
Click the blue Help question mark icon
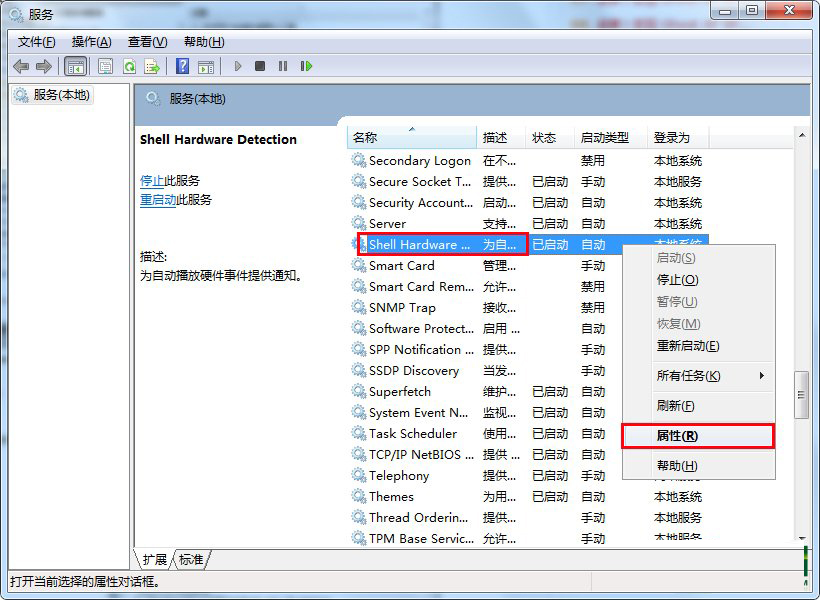pyautogui.click(x=182, y=66)
